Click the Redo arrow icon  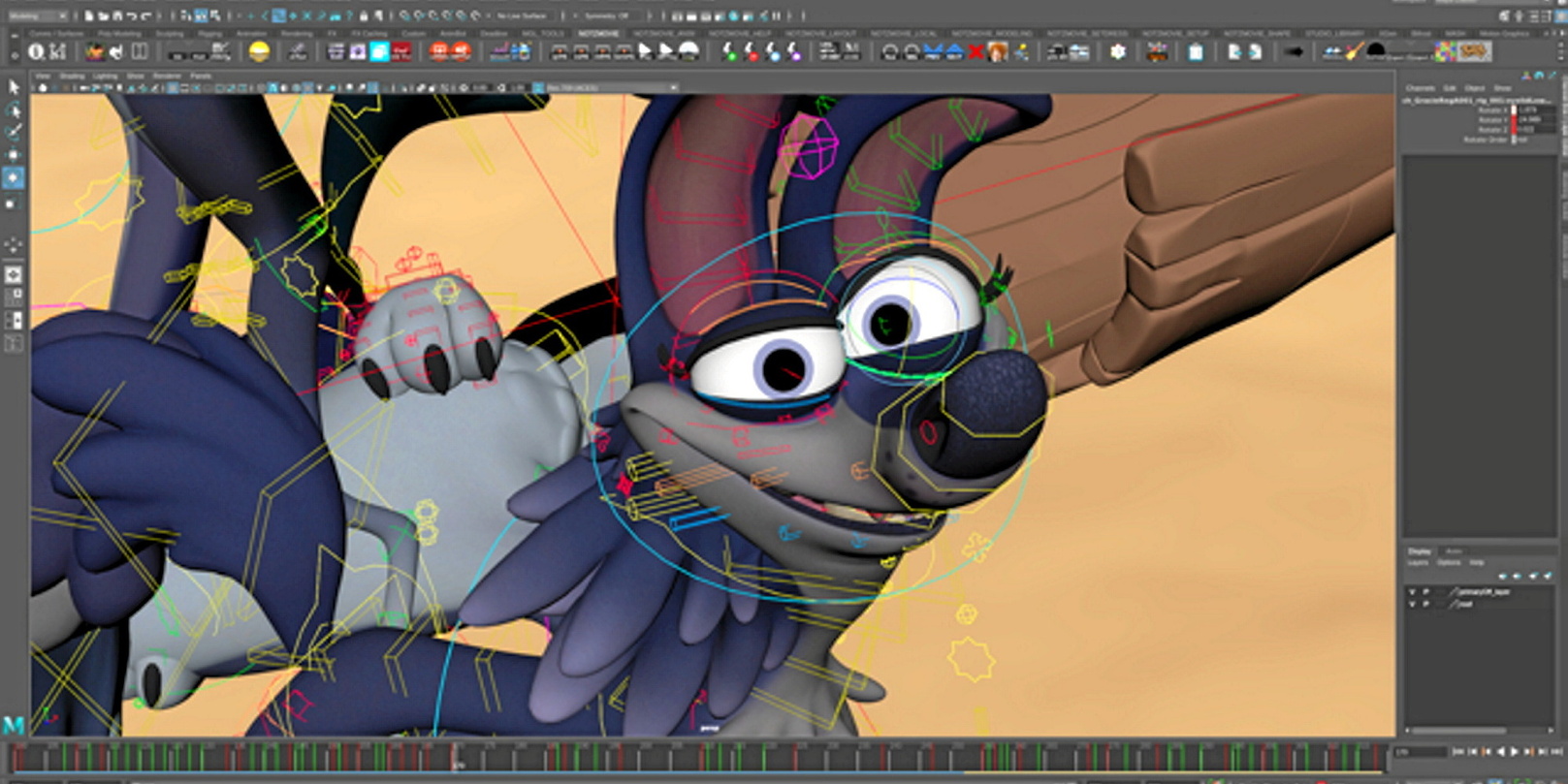pyautogui.click(x=147, y=16)
